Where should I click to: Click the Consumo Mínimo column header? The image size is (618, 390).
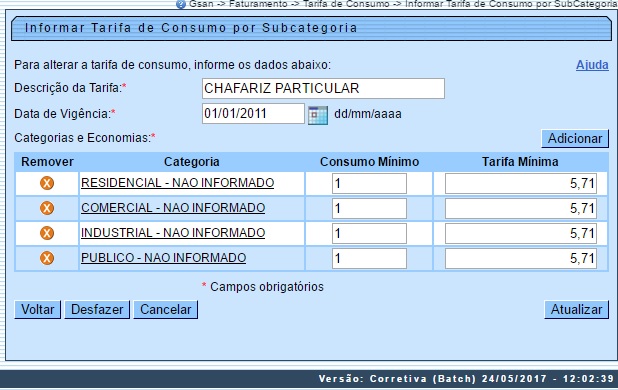tap(369, 162)
